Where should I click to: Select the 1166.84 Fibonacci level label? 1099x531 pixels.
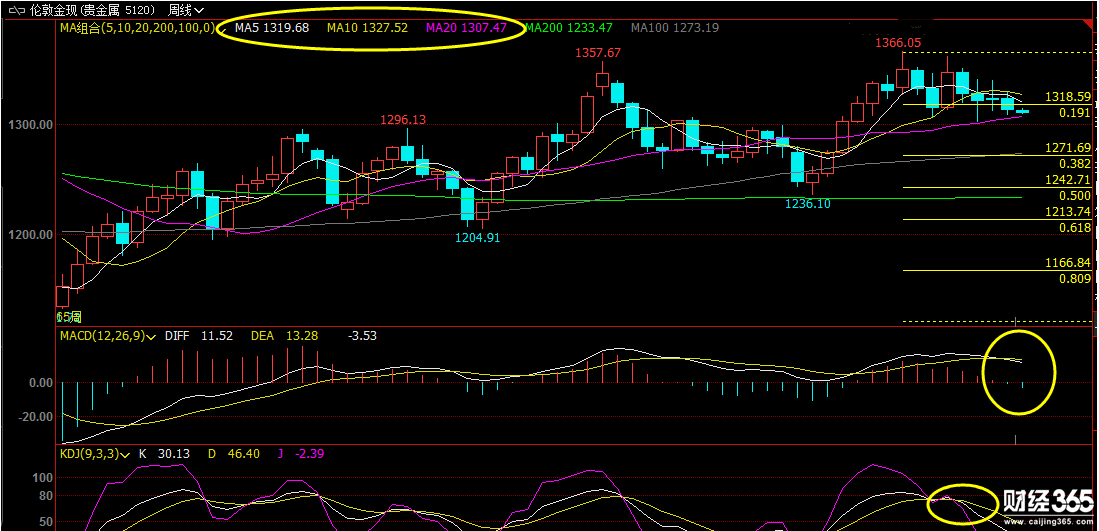click(1068, 262)
